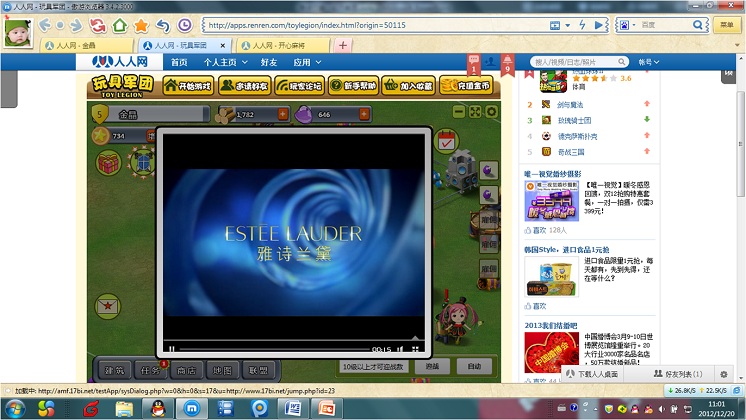Go to browser home page icon
This screenshot has width=746, height=420.
tap(119, 25)
